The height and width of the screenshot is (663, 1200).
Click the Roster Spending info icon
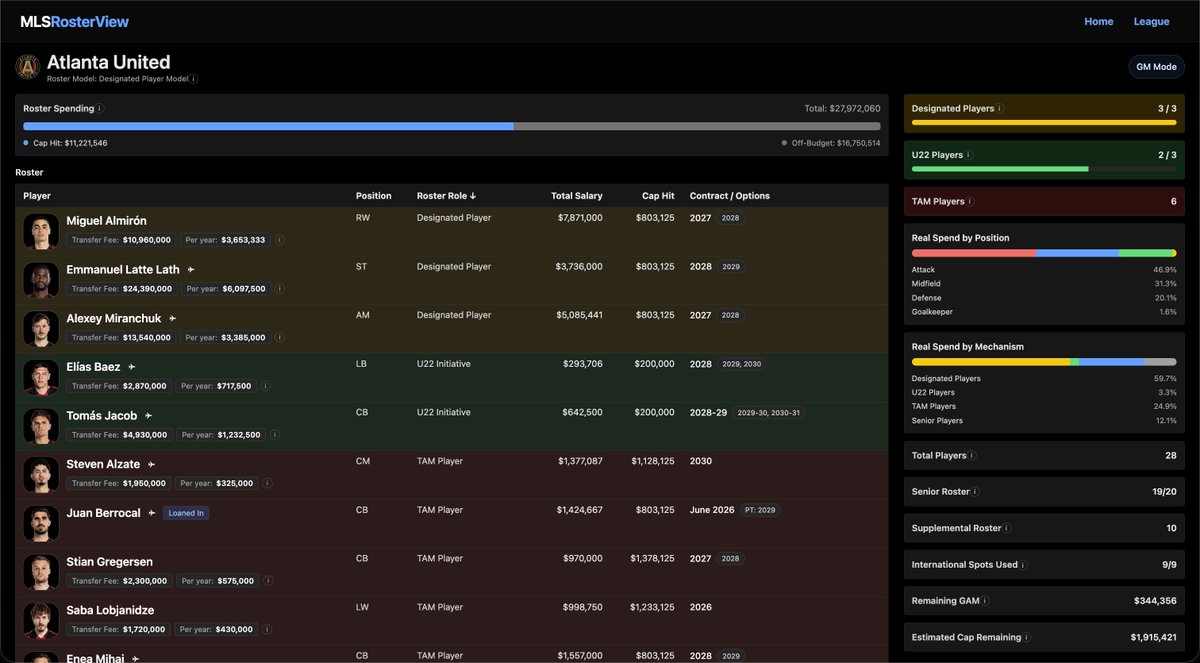pos(100,108)
